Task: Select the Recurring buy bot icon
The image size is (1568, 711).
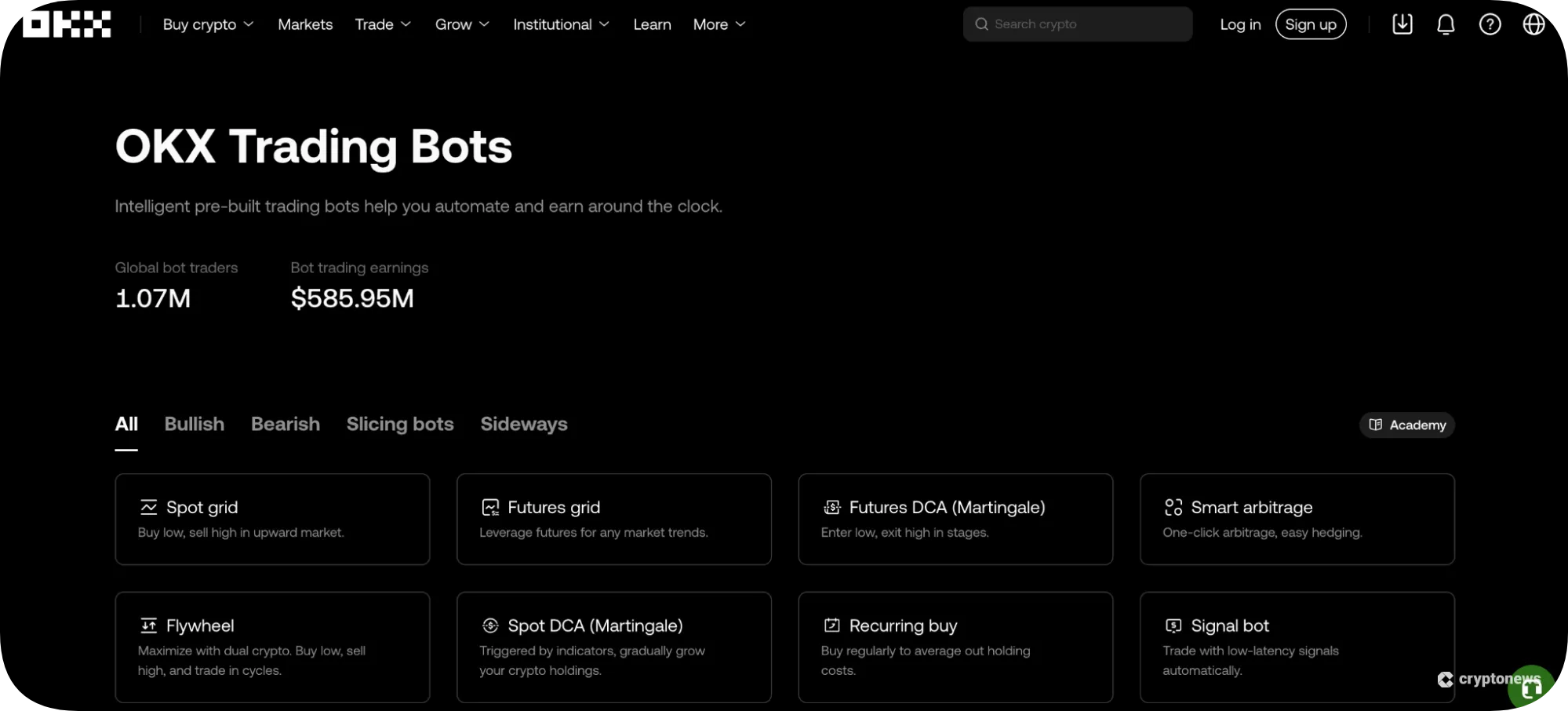Action: tap(831, 625)
